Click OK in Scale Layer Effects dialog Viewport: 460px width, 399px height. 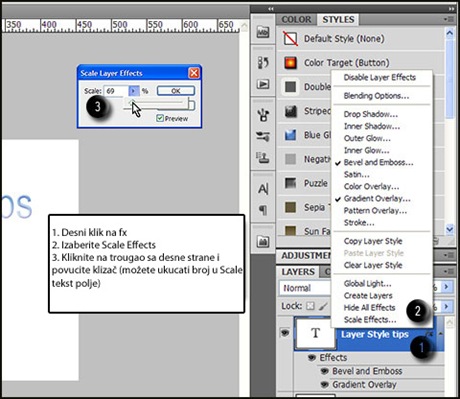[176, 91]
